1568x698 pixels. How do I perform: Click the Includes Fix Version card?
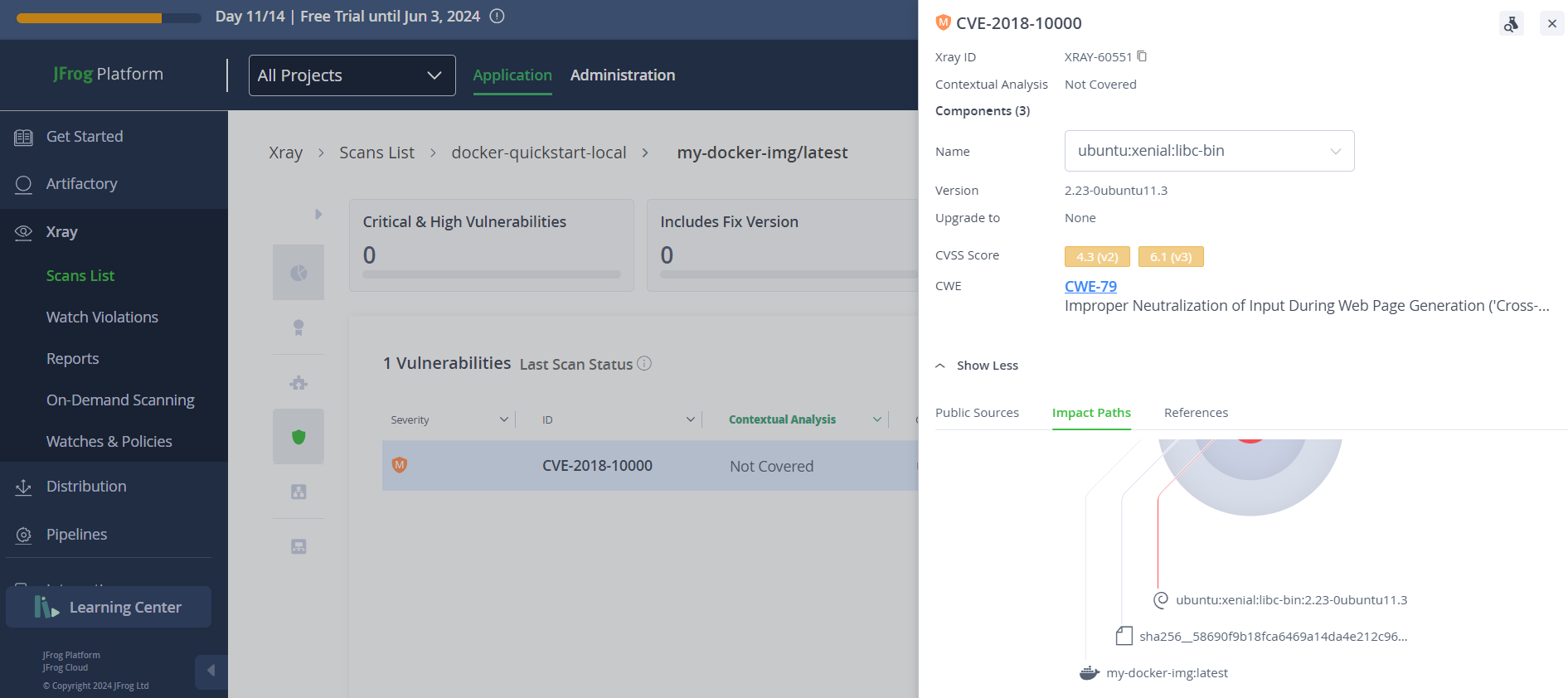[783, 245]
